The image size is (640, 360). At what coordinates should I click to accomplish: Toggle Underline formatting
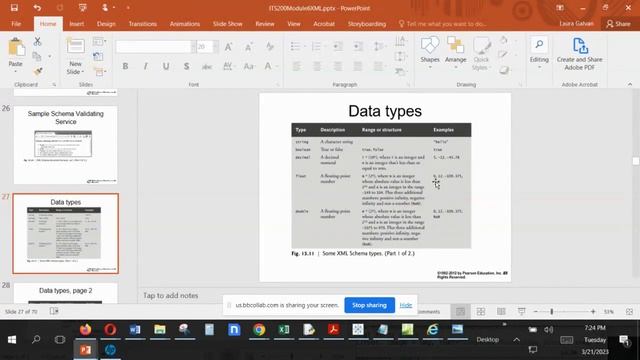pyautogui.click(x=166, y=66)
